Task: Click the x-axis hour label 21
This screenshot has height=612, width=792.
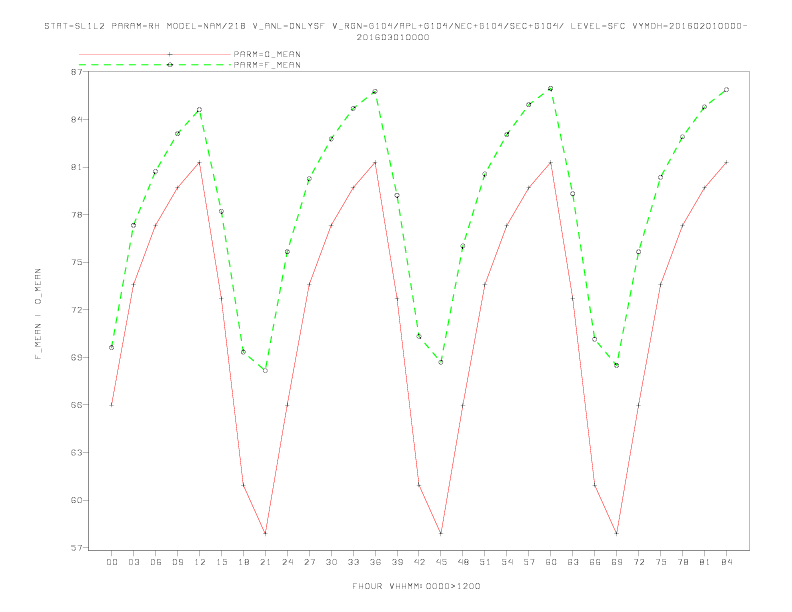Action: tap(265, 562)
